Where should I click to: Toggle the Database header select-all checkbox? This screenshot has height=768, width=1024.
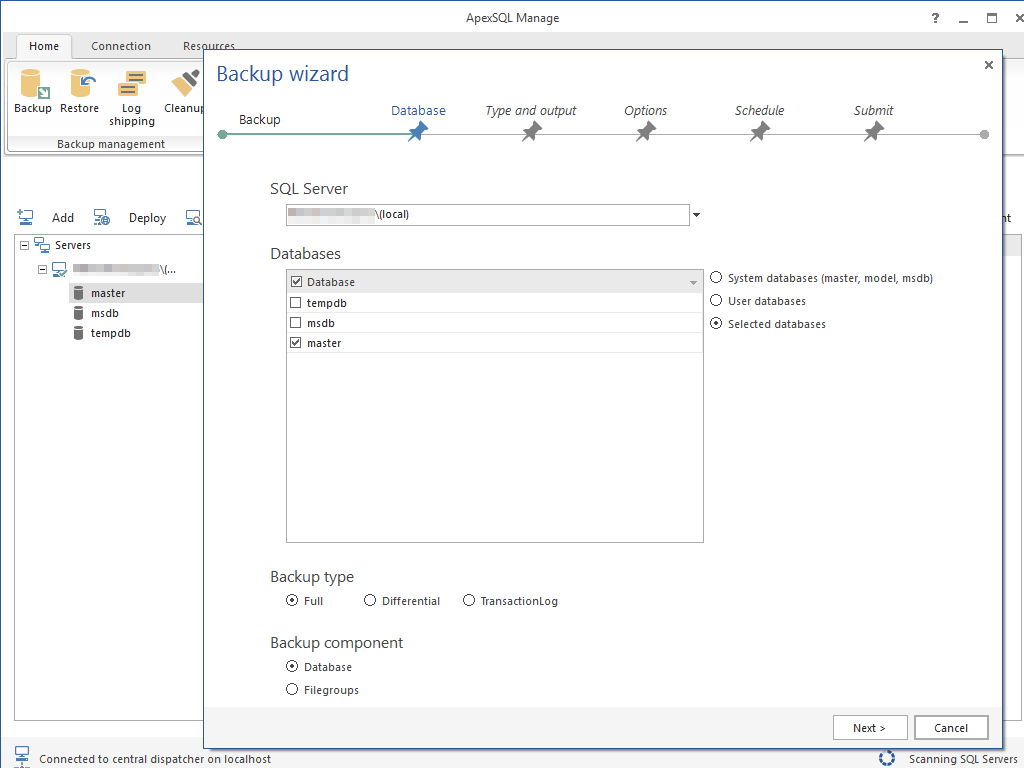click(x=296, y=281)
